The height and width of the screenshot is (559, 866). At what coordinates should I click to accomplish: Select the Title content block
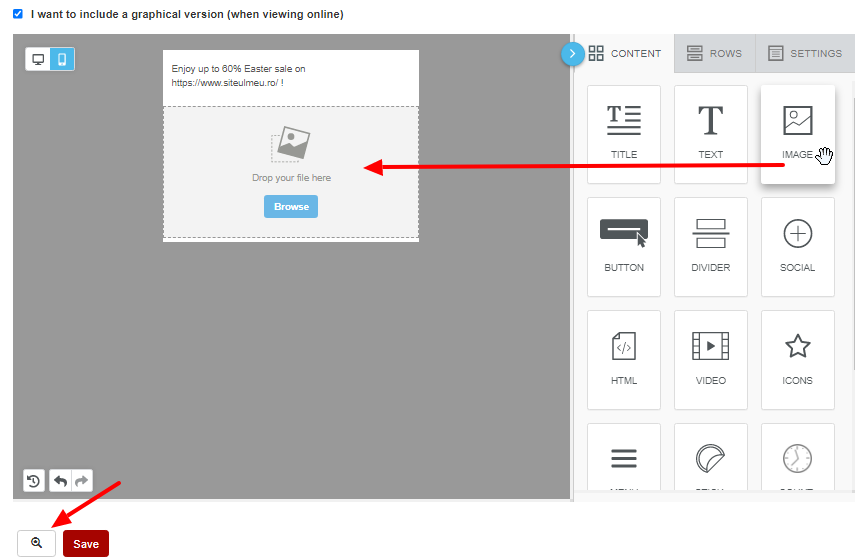coord(624,134)
